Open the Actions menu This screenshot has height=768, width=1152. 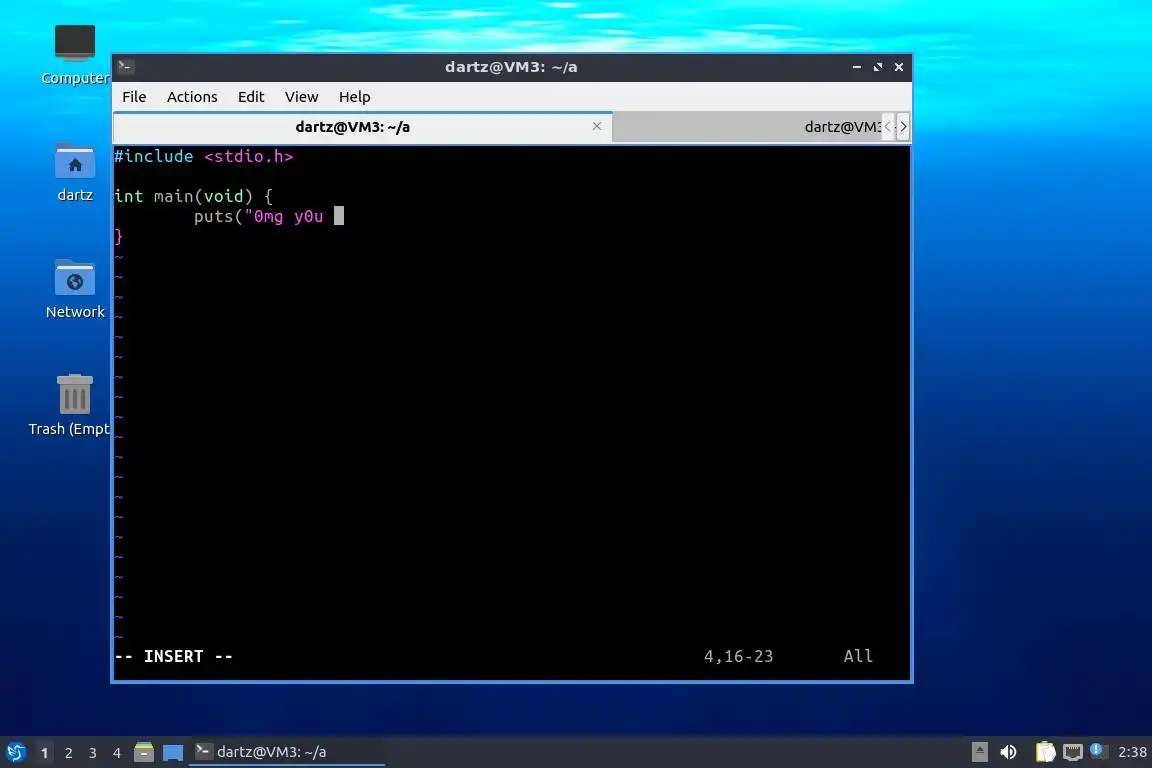[192, 97]
